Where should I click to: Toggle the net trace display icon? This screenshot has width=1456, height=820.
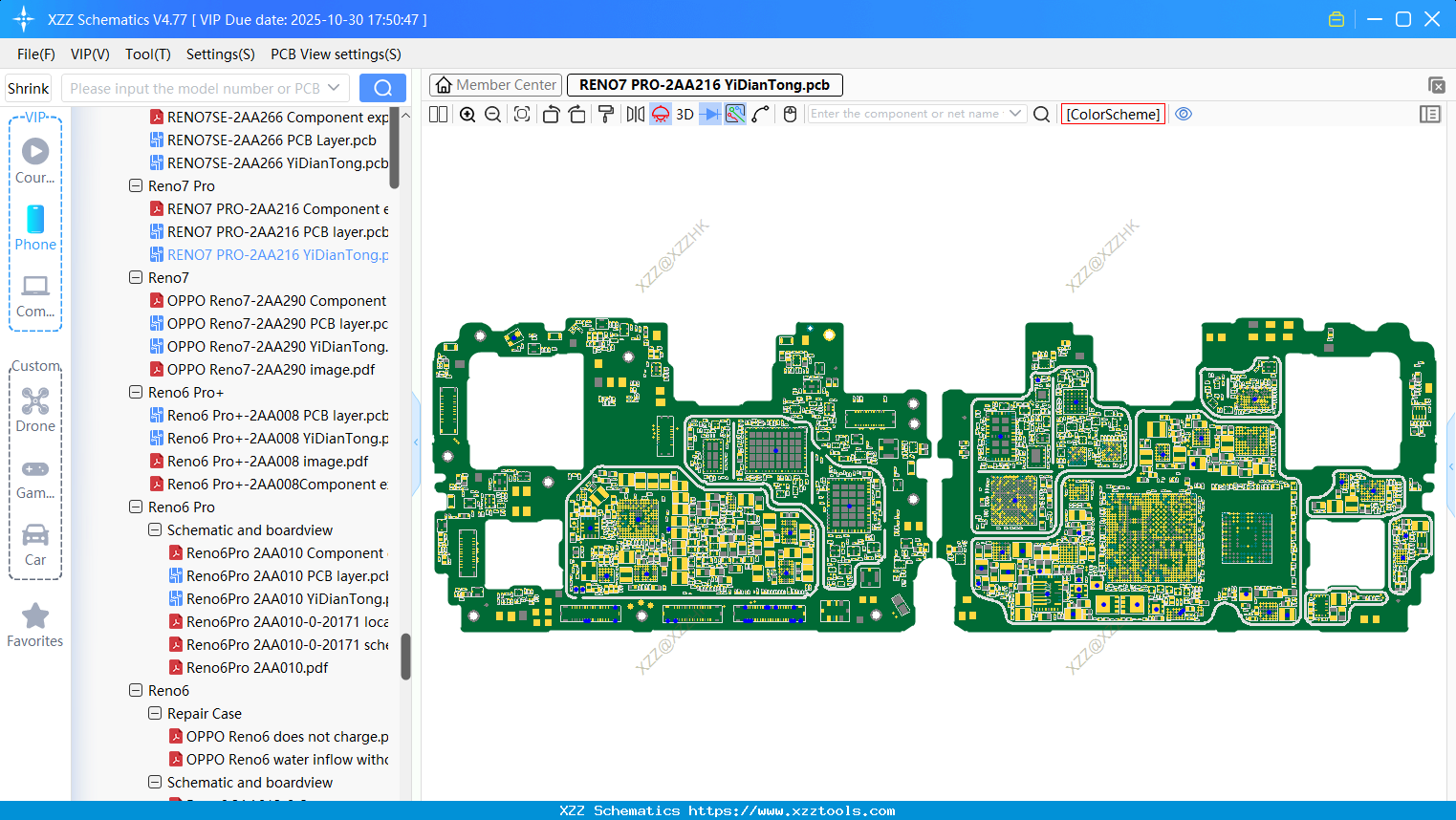click(735, 115)
